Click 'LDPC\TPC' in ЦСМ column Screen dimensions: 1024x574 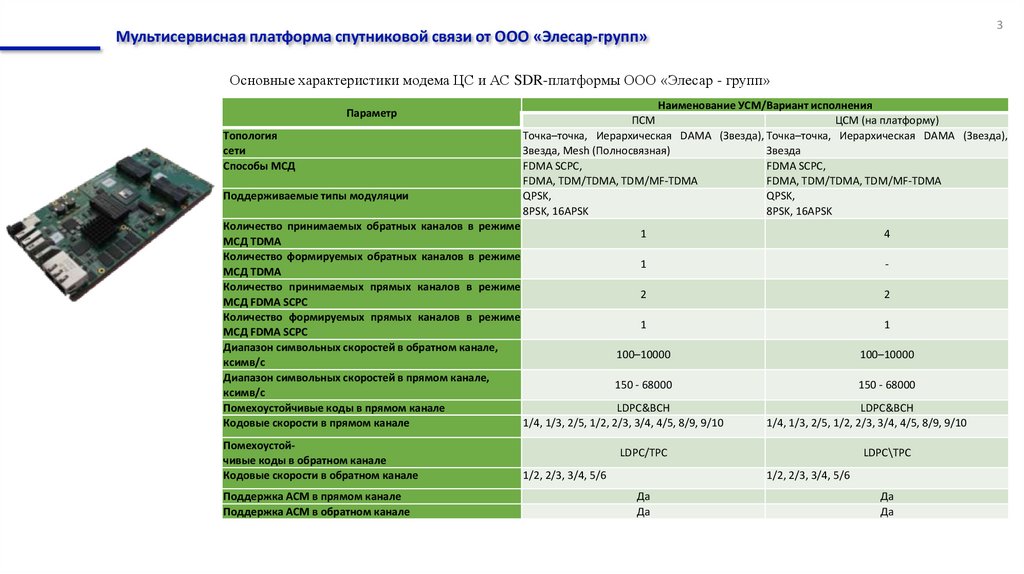(887, 453)
